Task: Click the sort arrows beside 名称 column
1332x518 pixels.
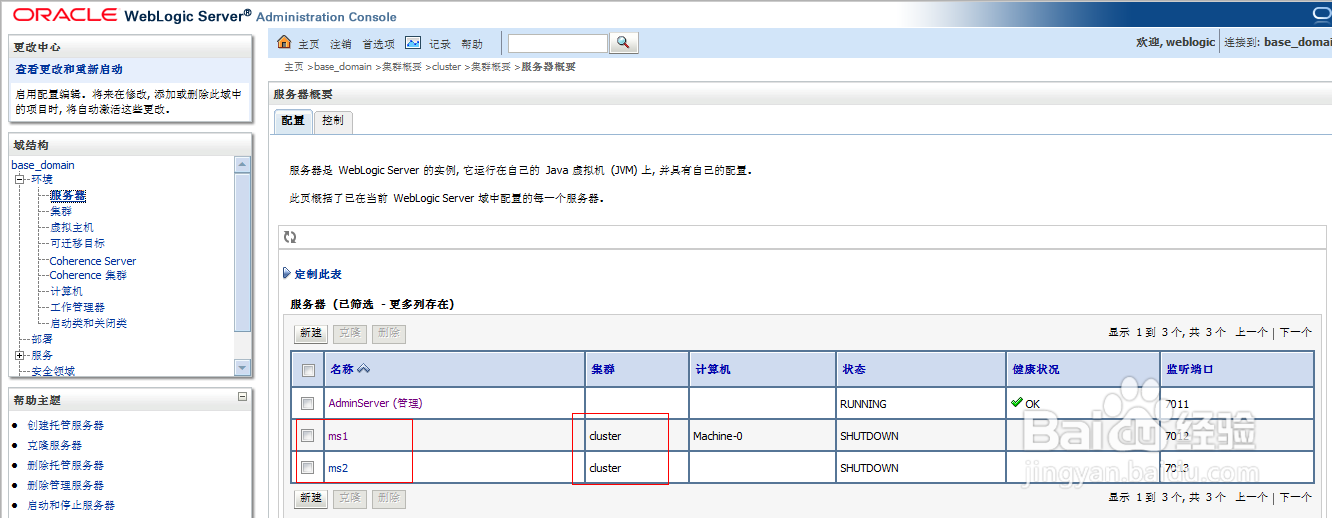Action: (364, 369)
